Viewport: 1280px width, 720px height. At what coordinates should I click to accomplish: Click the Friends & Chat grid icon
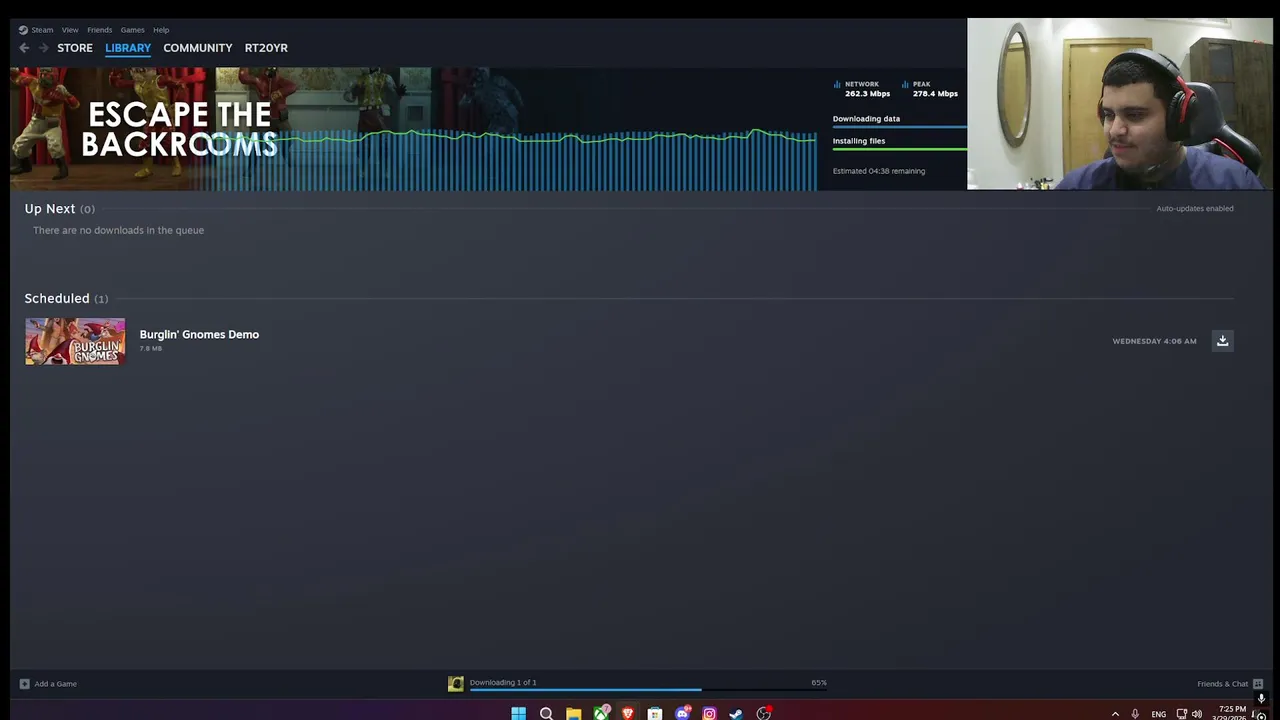coord(1258,684)
